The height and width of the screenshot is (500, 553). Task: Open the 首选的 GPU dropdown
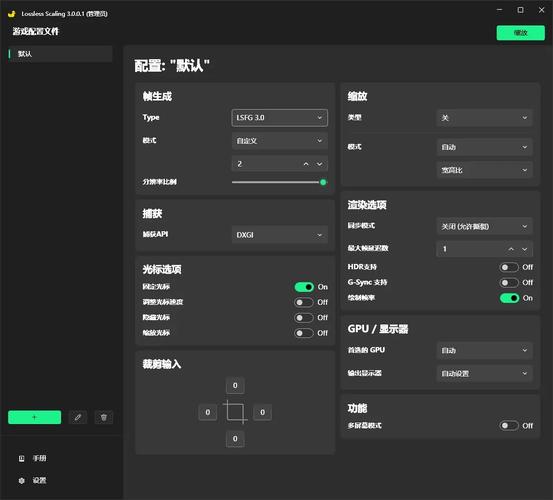(x=485, y=350)
